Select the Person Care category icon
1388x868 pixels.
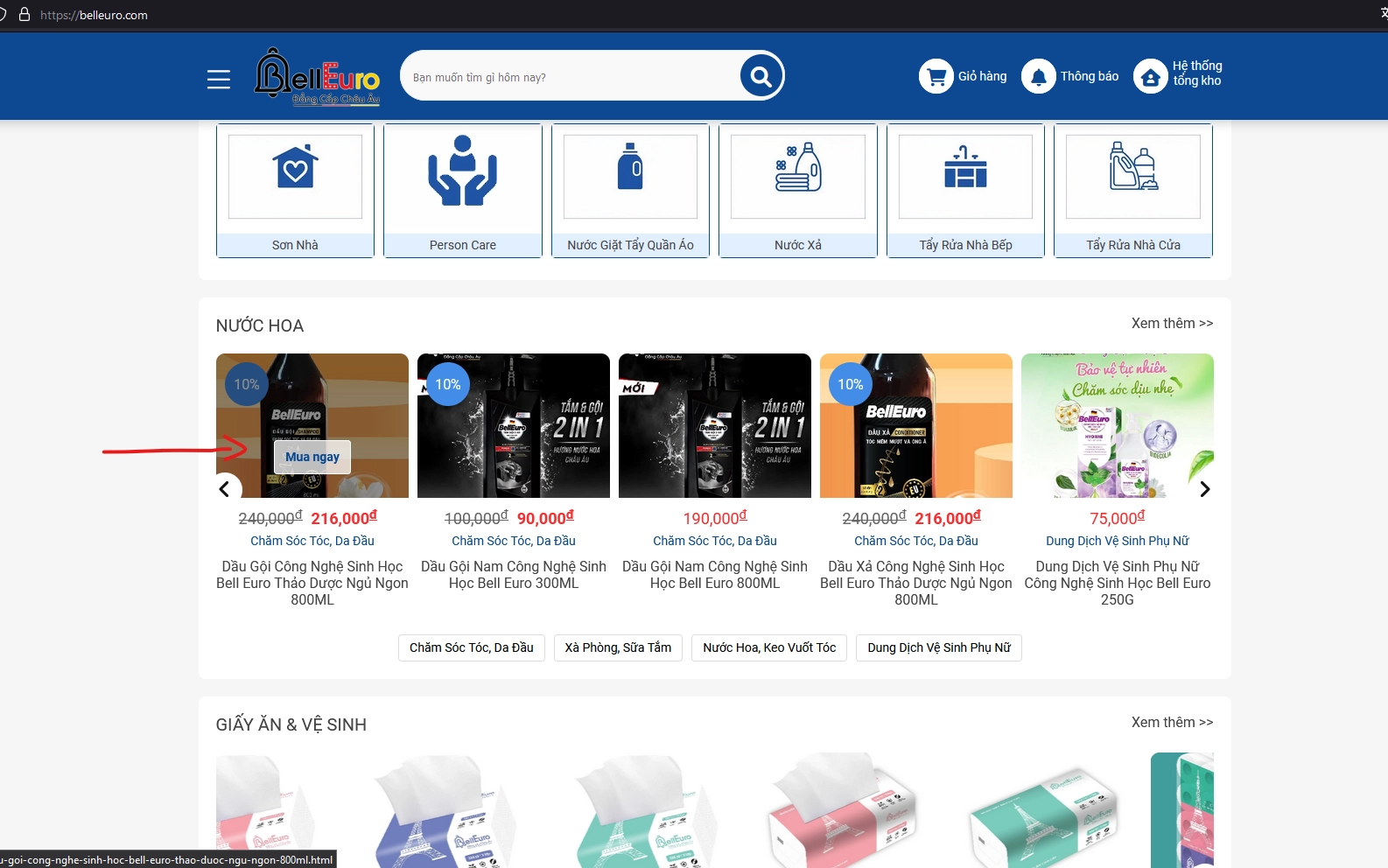[462, 172]
